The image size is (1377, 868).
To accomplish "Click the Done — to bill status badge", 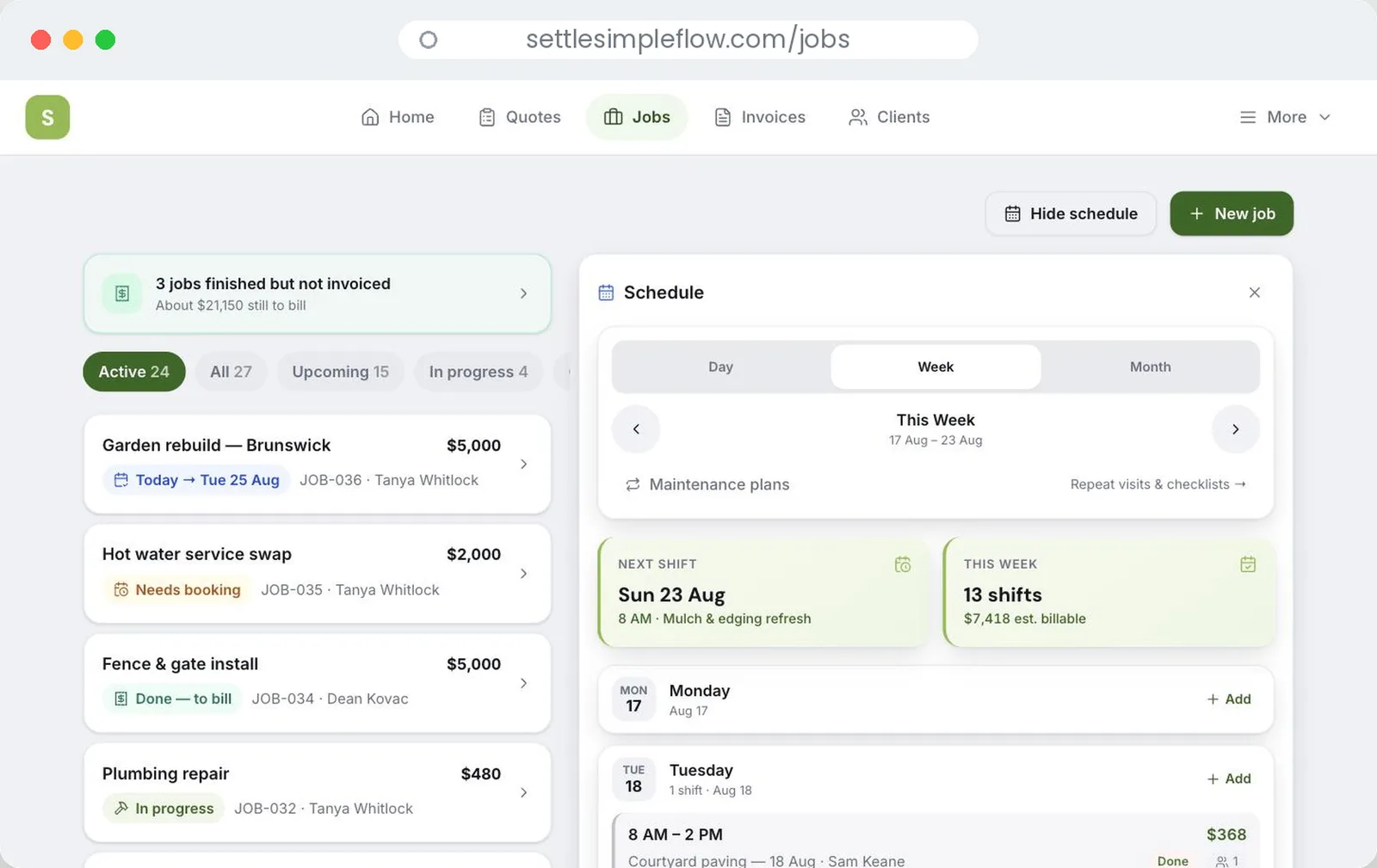I will 172,699.
